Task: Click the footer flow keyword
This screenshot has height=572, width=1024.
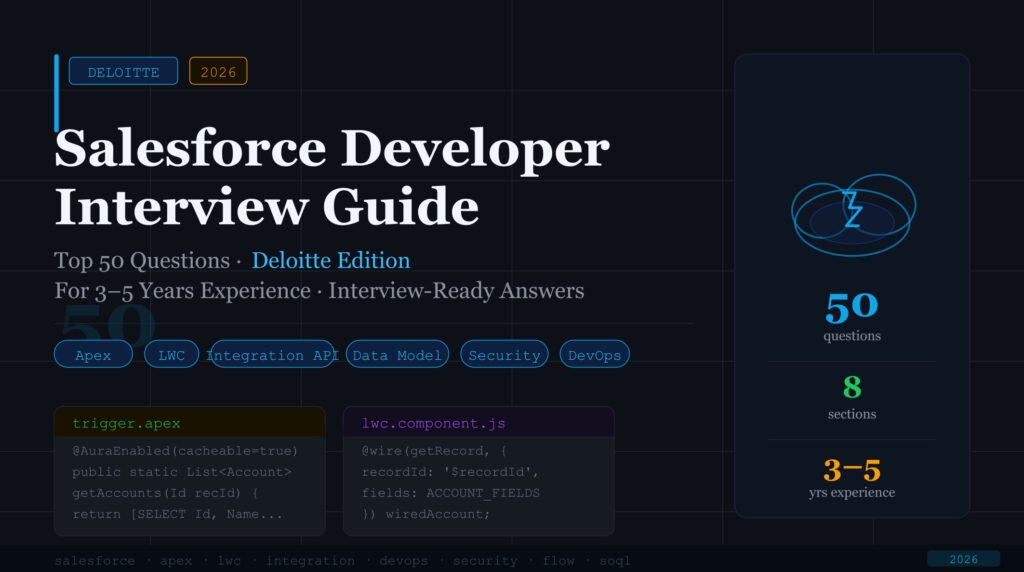Action: tap(558, 560)
